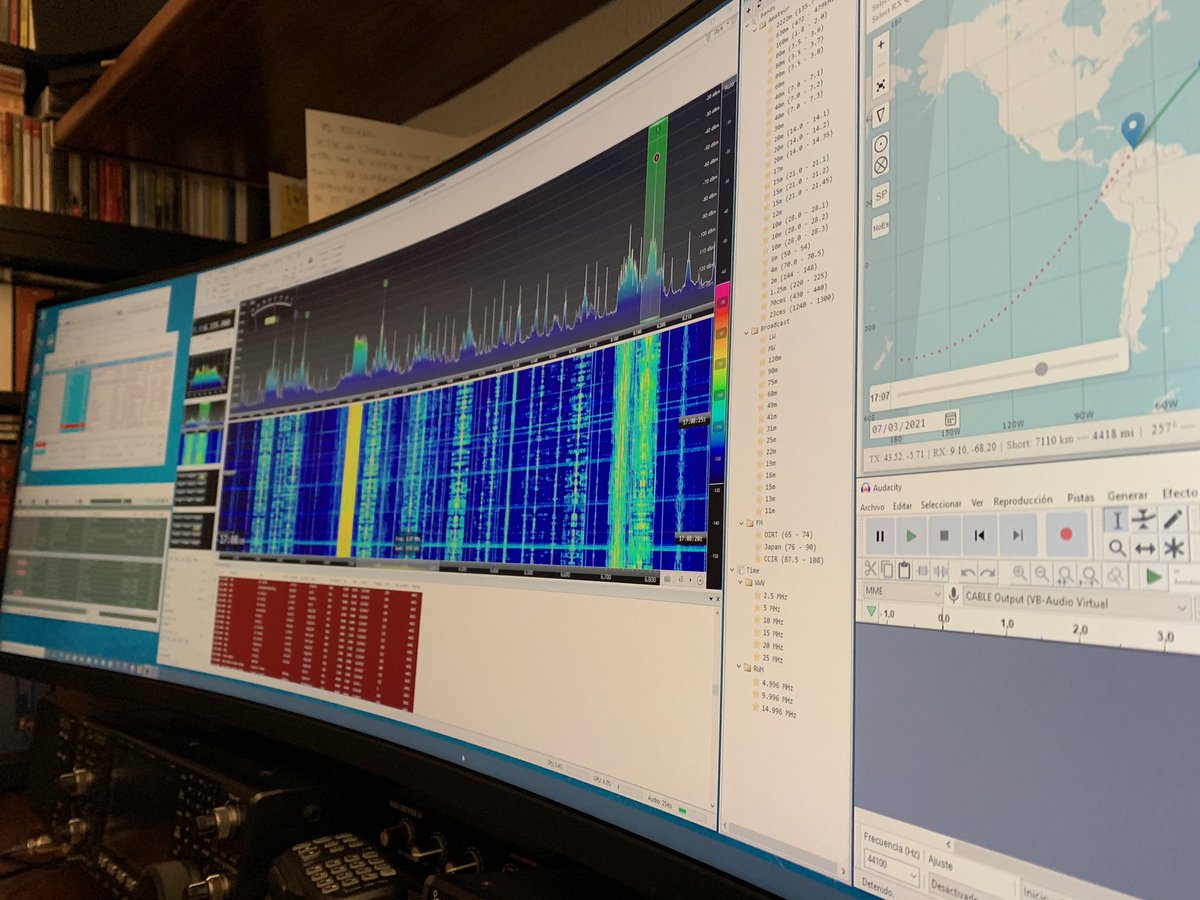The height and width of the screenshot is (900, 1200).
Task: Click the Copy icon in Audacity's edit toolbar
Action: click(x=887, y=570)
